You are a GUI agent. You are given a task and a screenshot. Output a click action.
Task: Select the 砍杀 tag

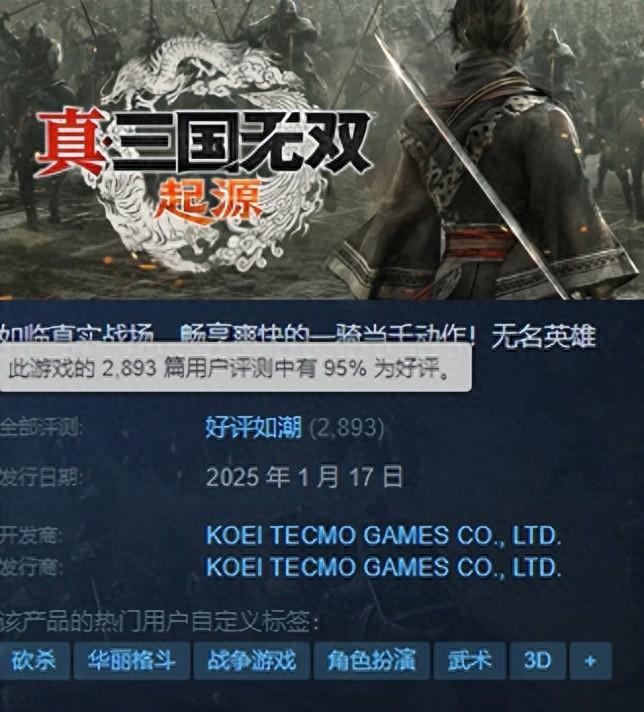[35, 661]
